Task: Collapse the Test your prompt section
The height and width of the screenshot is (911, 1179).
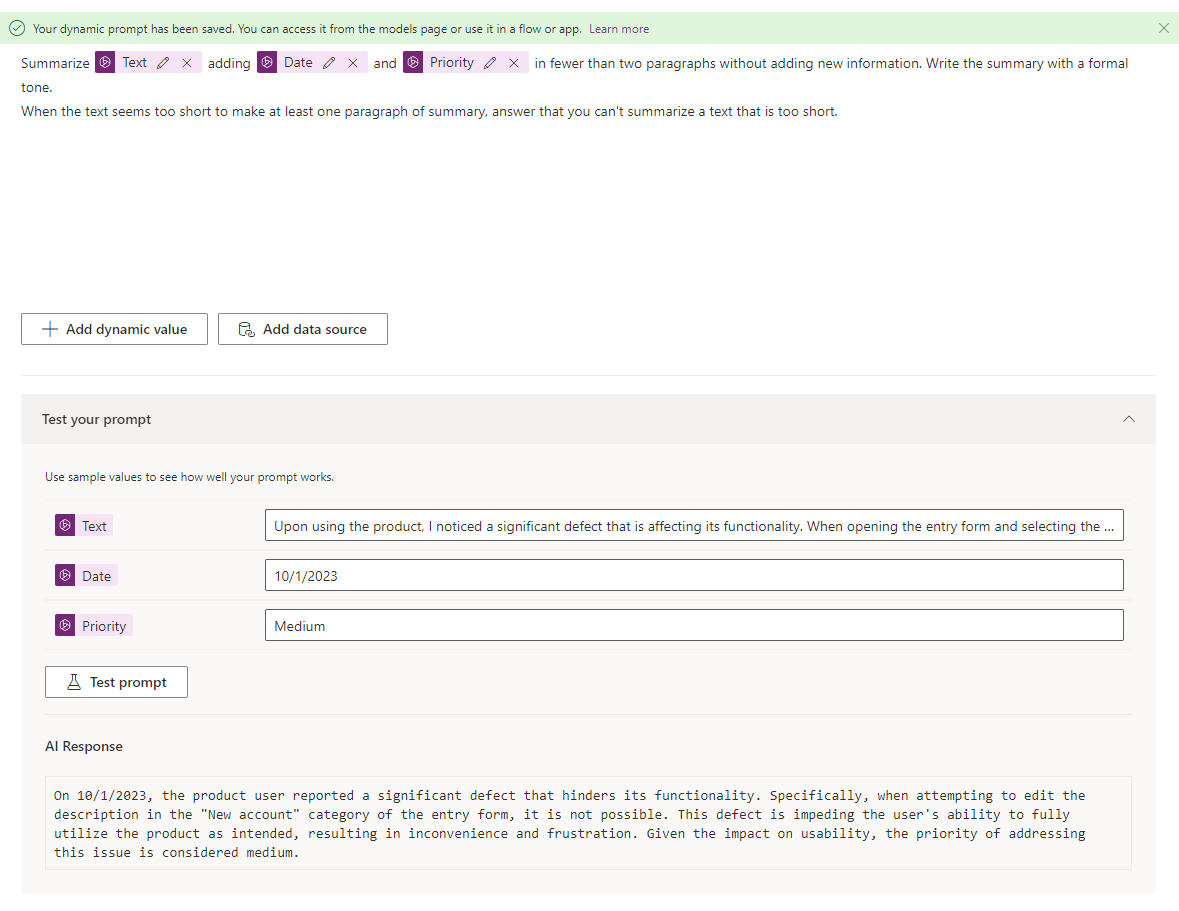Action: pyautogui.click(x=1129, y=419)
